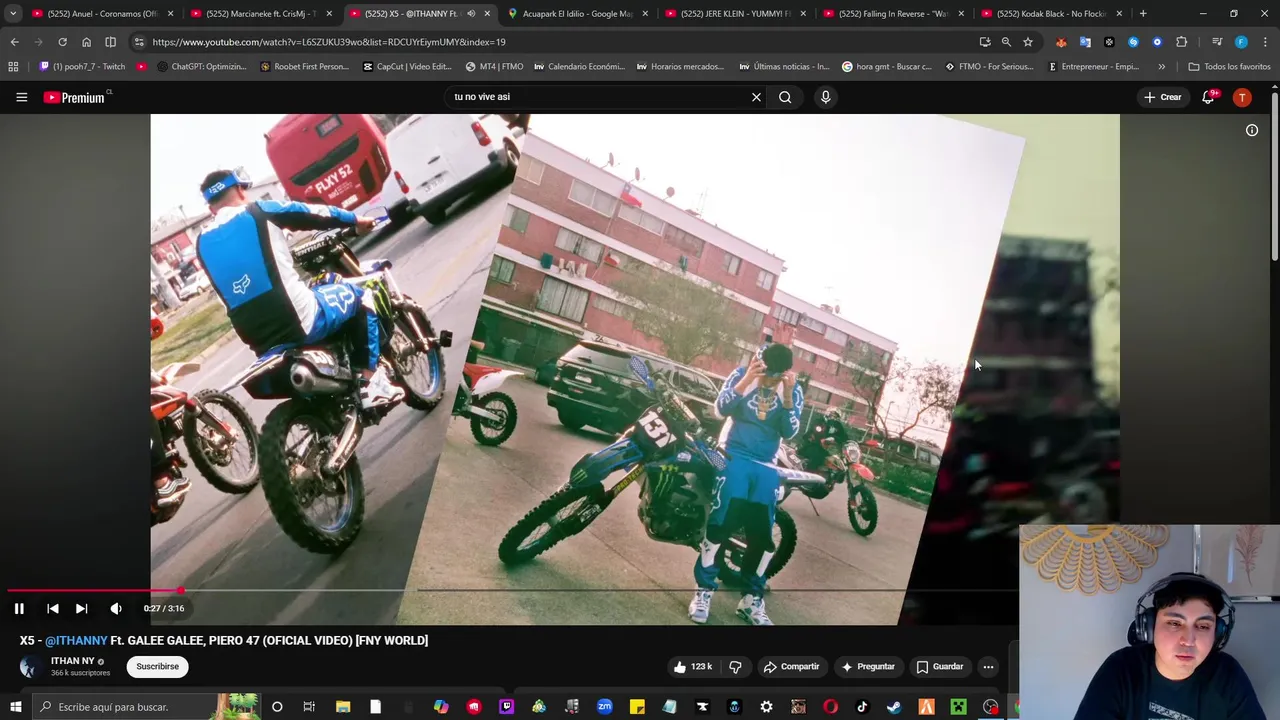Viewport: 1280px width, 720px height.
Task: Save the video with Guardar
Action: point(940,667)
